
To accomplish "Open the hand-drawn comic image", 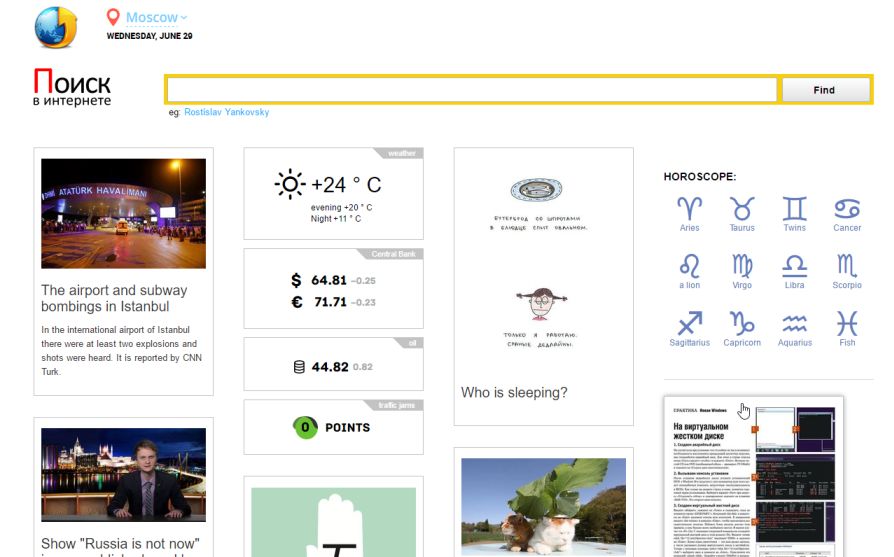I will [543, 262].
